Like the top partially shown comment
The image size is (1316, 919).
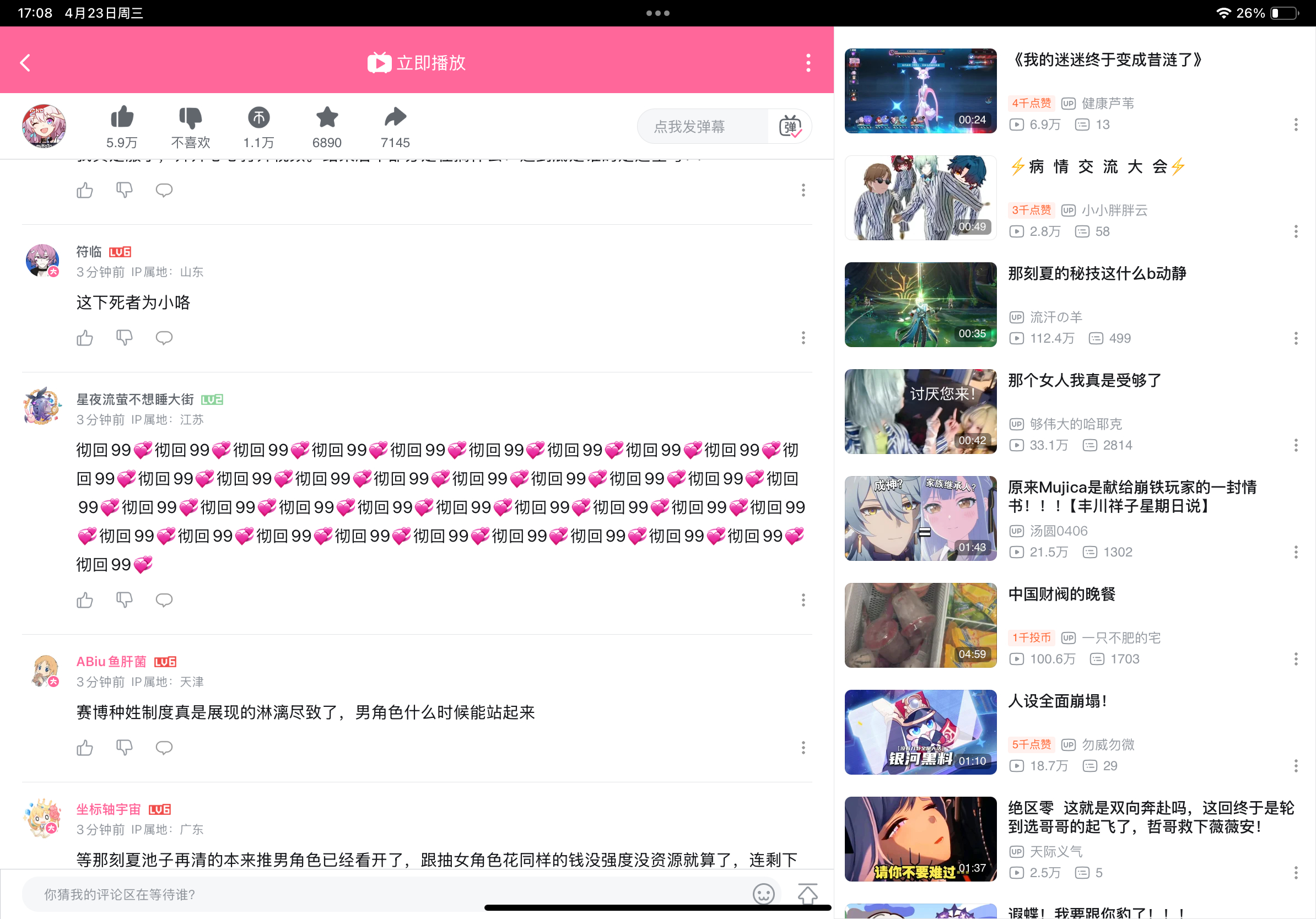coord(85,190)
